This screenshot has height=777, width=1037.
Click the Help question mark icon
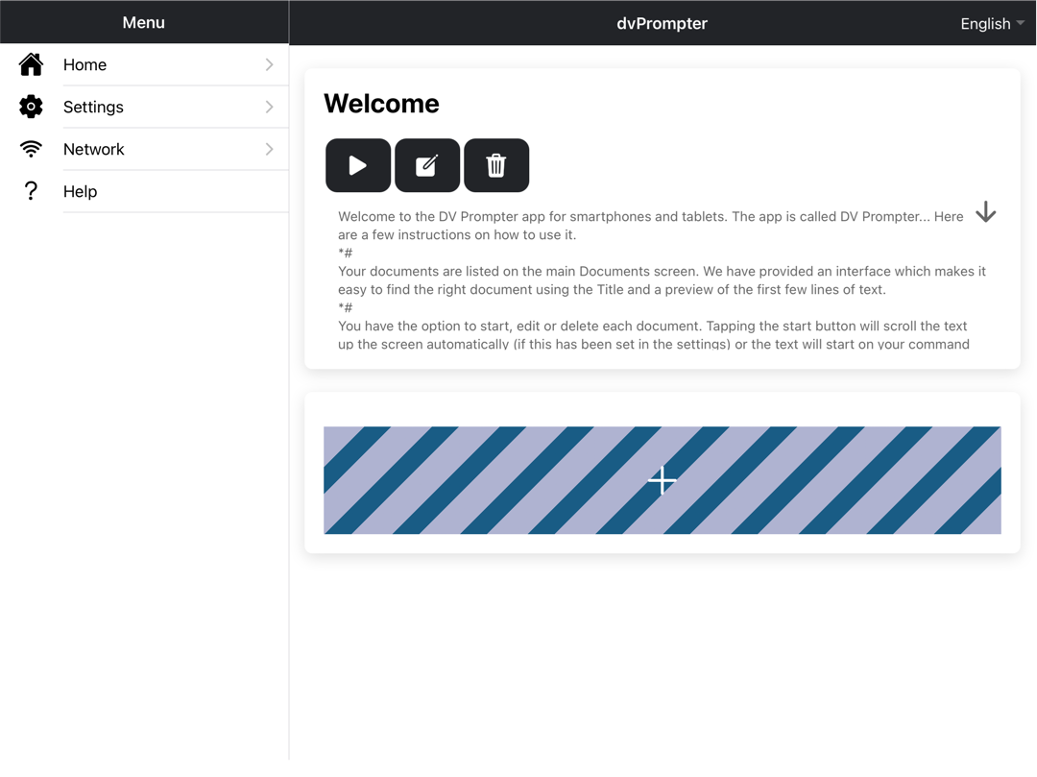(x=31, y=191)
